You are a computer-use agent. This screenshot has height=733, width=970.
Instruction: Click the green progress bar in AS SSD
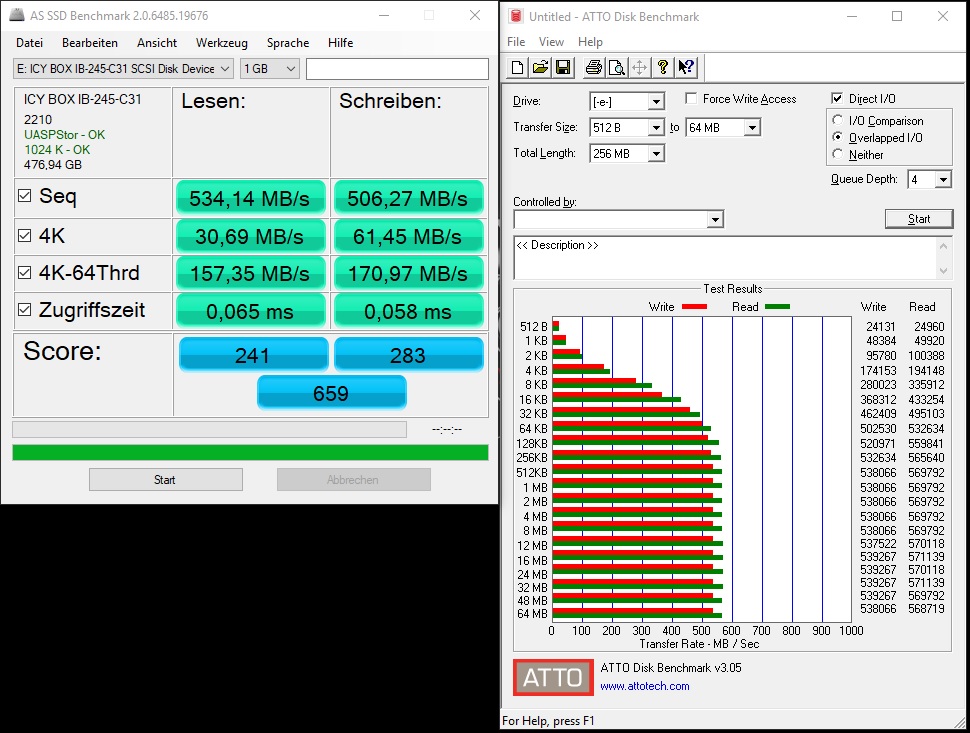[x=251, y=452]
